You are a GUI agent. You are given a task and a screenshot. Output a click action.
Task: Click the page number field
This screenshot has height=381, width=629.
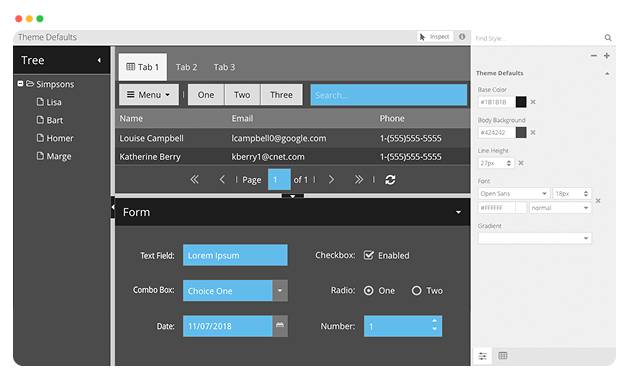(x=279, y=179)
